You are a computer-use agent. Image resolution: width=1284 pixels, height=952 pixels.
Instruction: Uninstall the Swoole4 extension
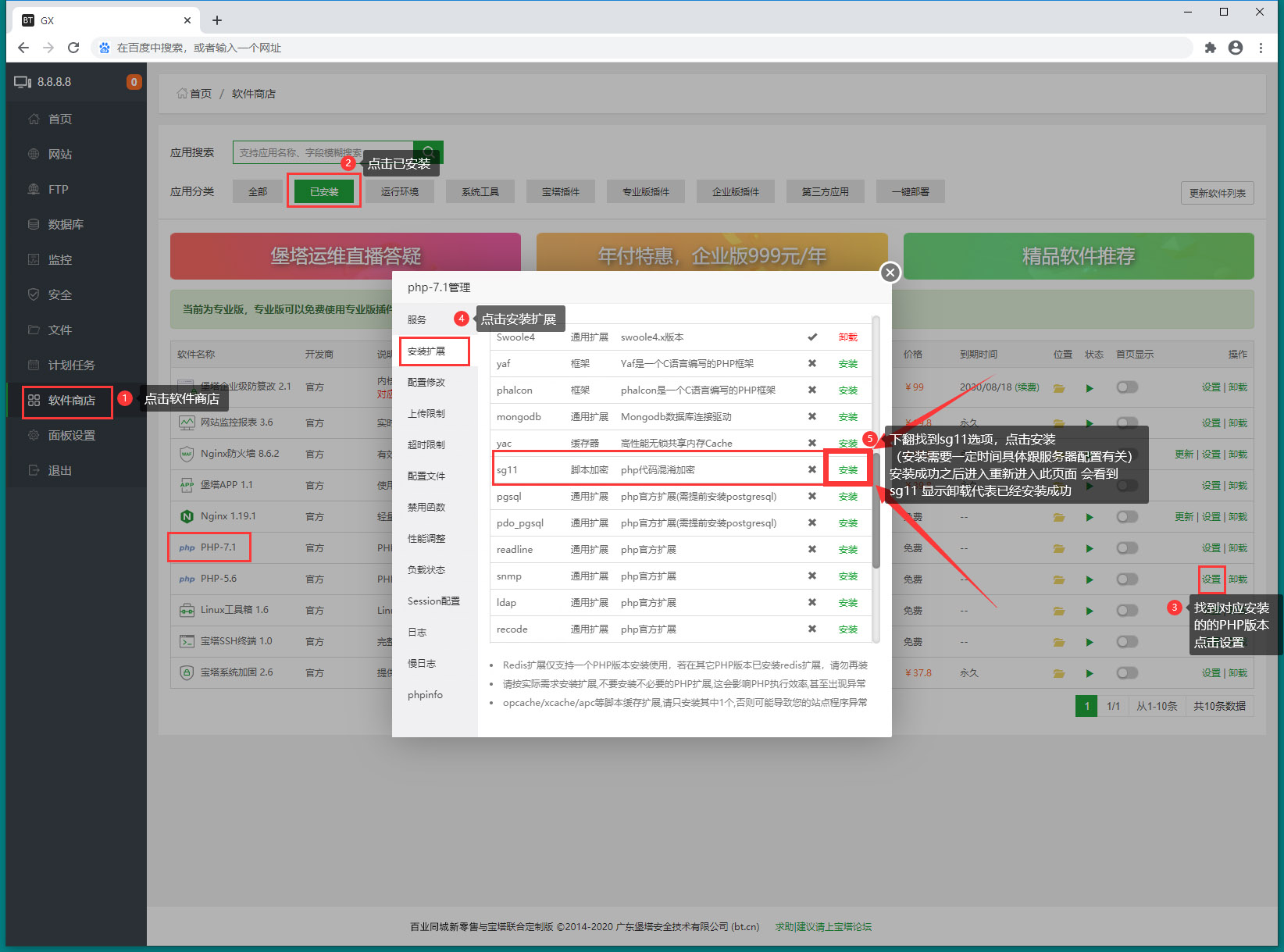[x=847, y=337]
